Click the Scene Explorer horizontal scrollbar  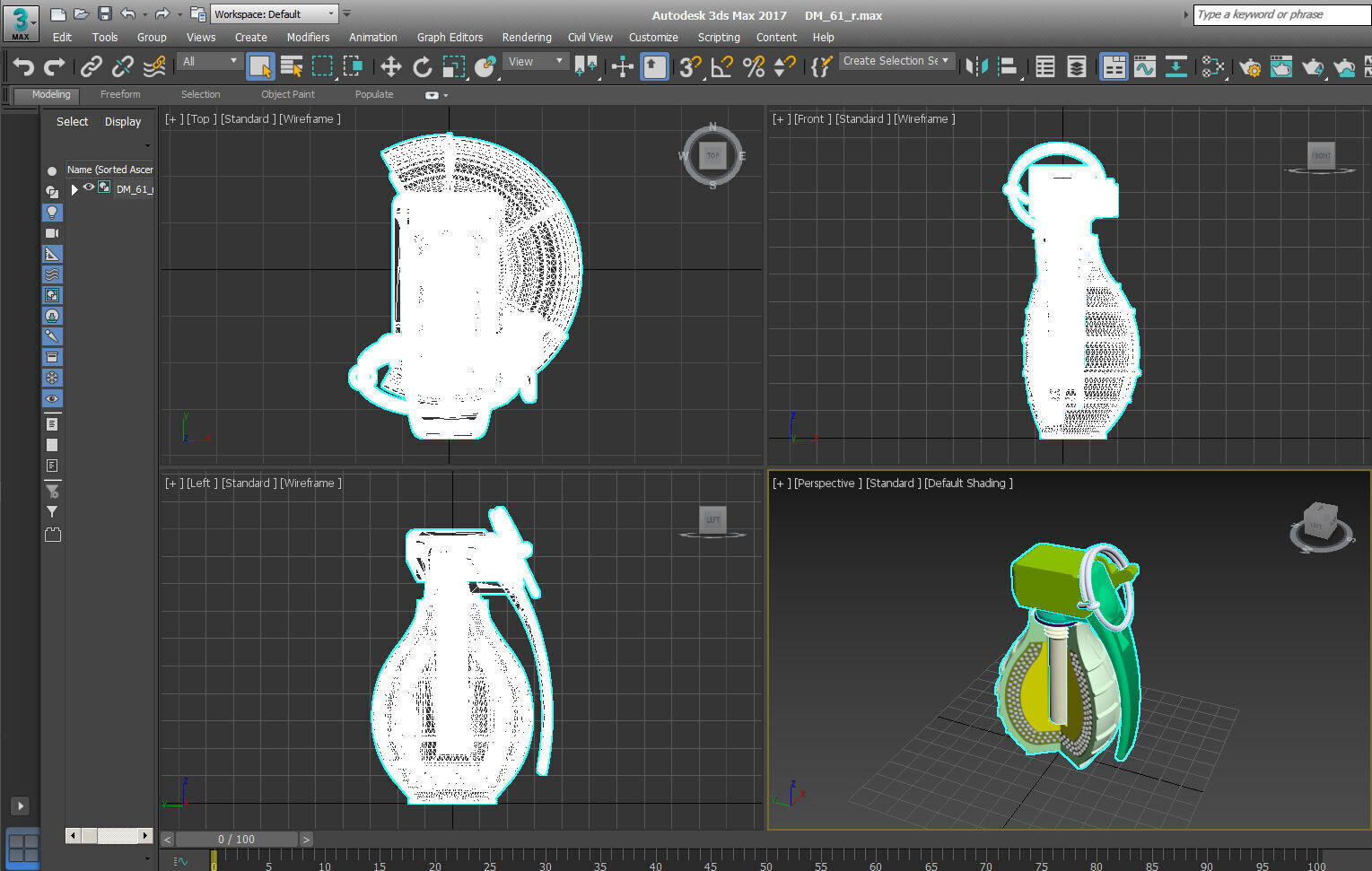coord(109,836)
